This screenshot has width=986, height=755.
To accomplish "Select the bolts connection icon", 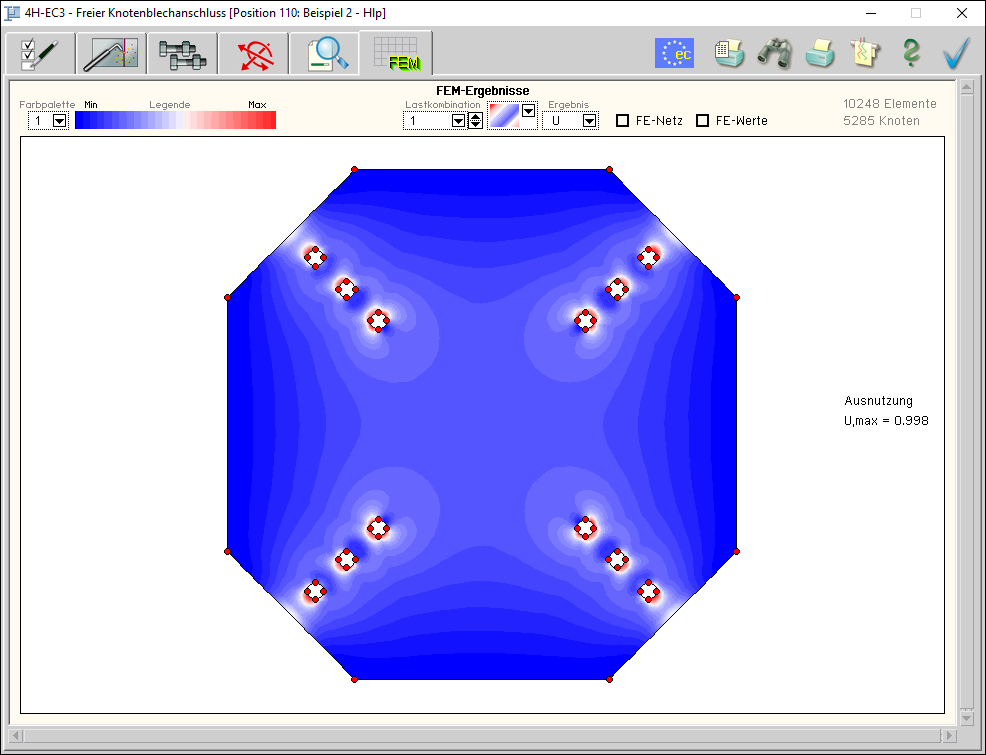I will pos(183,53).
